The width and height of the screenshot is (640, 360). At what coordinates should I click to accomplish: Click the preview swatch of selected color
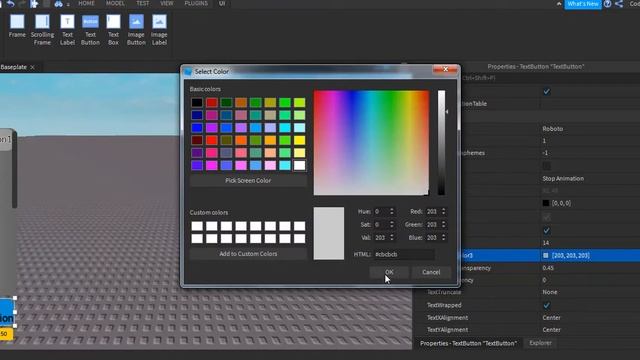(329, 233)
